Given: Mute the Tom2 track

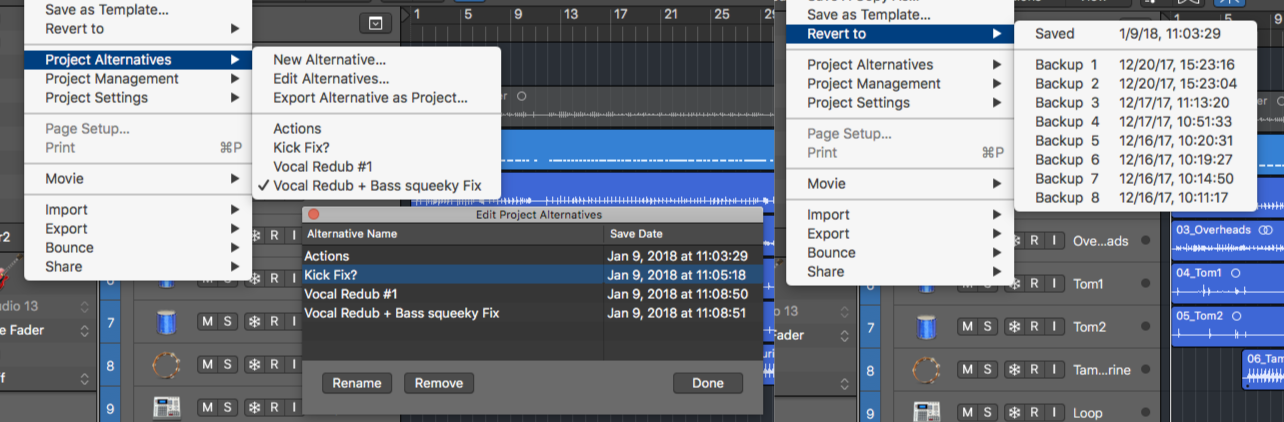Looking at the screenshot, I should pos(966,326).
